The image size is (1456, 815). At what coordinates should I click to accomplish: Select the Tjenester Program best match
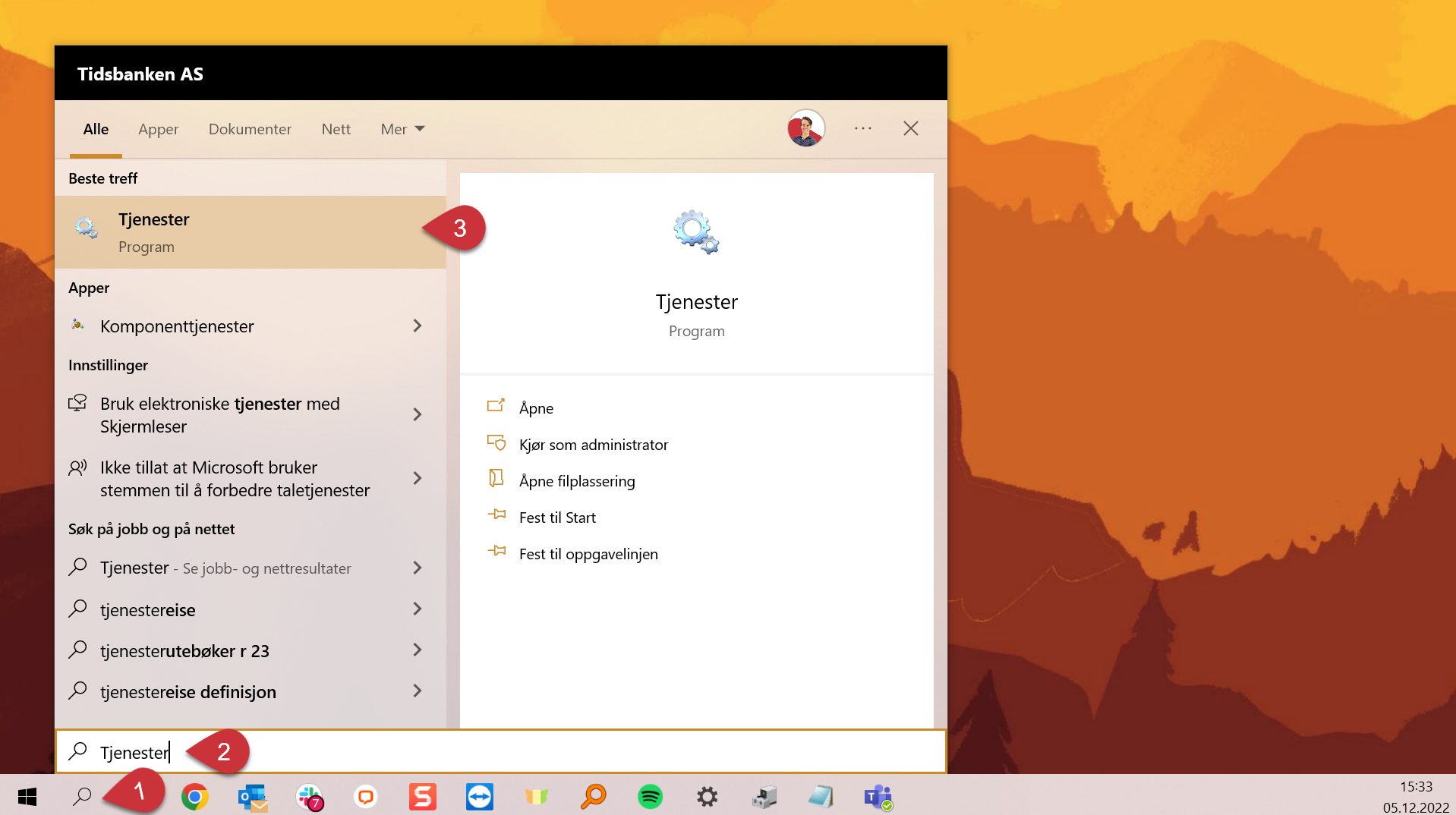(251, 232)
